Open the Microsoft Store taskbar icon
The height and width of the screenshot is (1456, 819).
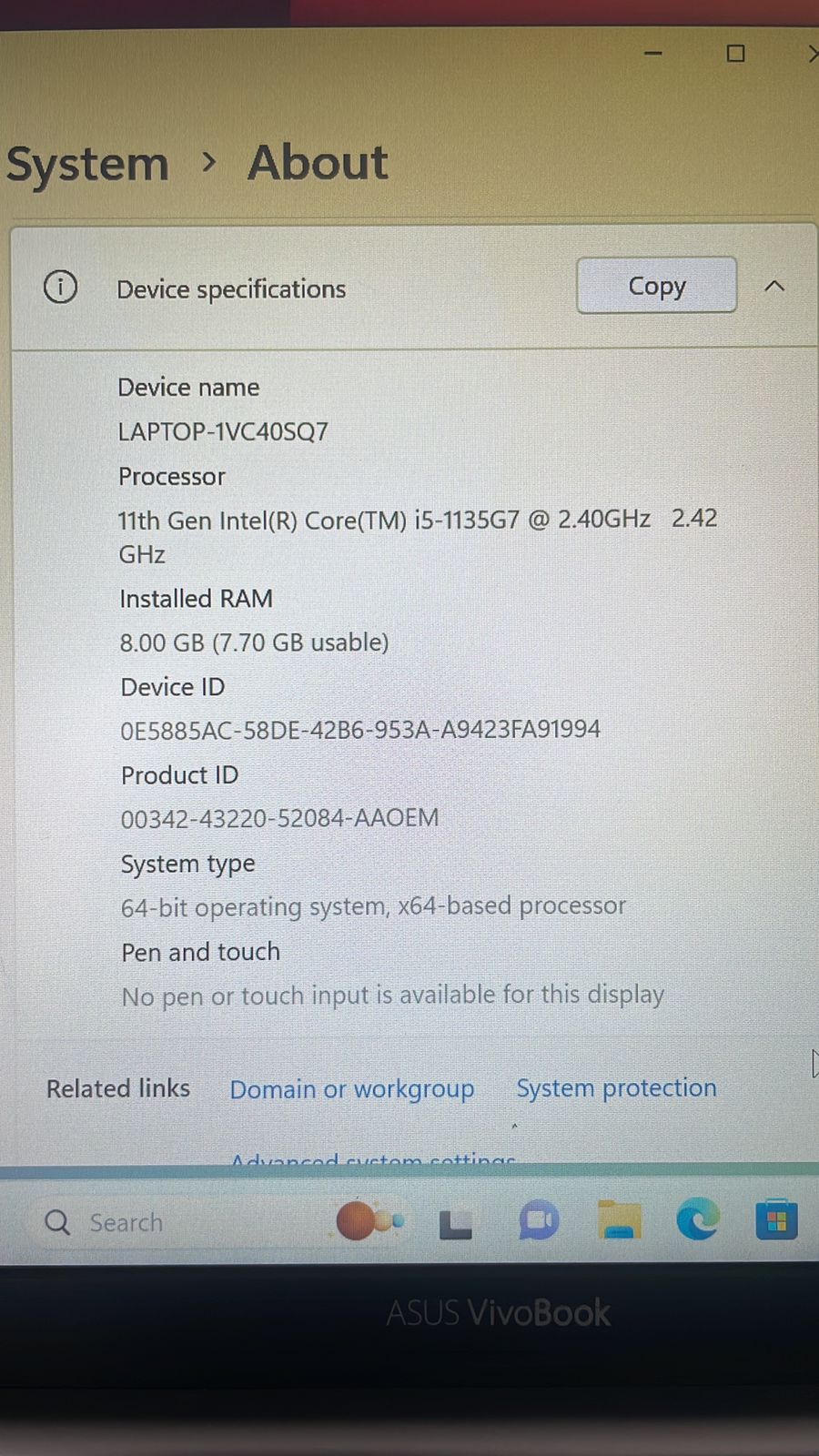pyautogui.click(x=776, y=1220)
